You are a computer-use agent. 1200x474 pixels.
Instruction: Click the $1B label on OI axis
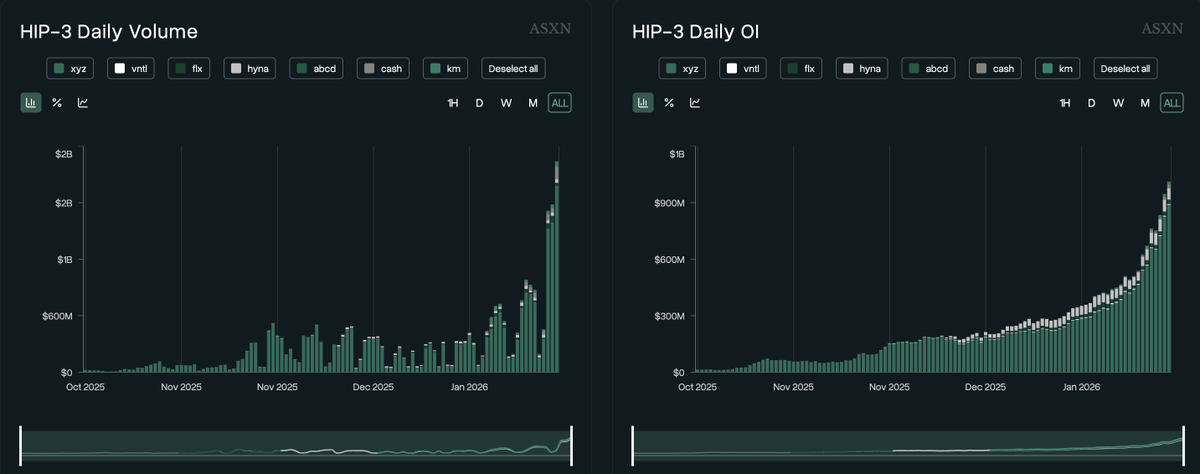pos(676,154)
